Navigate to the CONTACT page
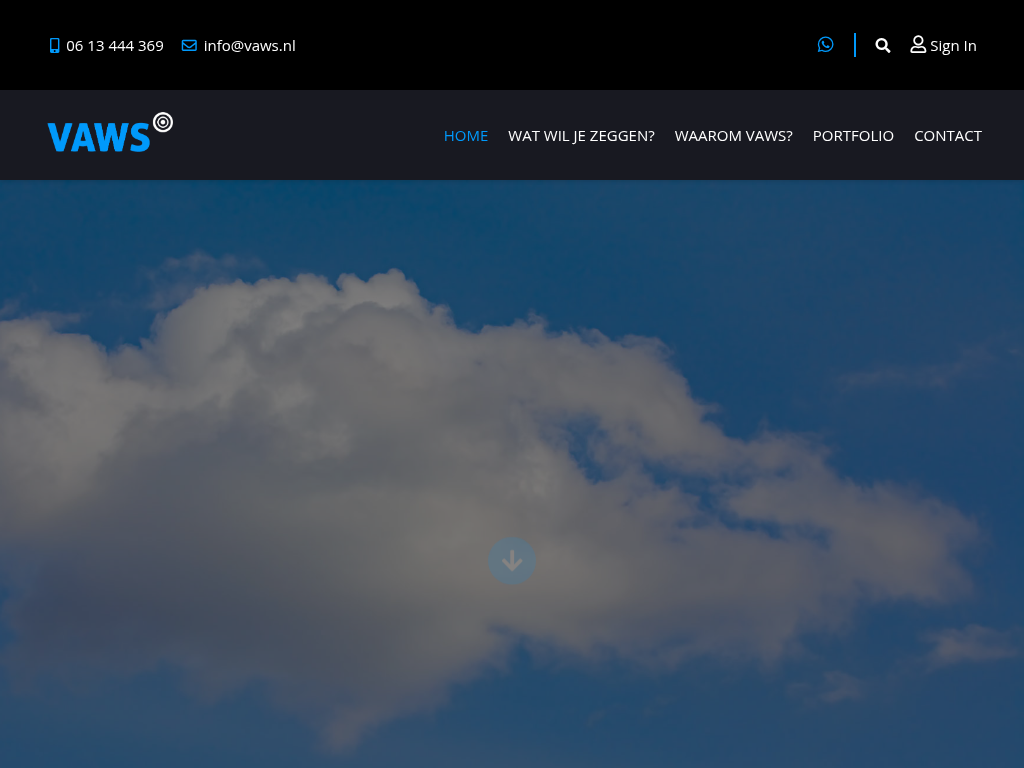Image resolution: width=1024 pixels, height=768 pixels. [947, 136]
